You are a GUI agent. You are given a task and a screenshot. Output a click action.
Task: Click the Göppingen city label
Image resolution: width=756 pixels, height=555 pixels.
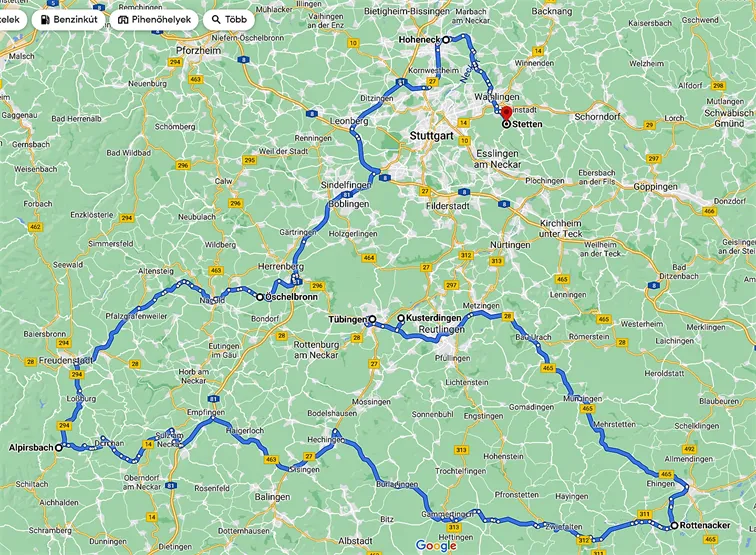tap(655, 187)
